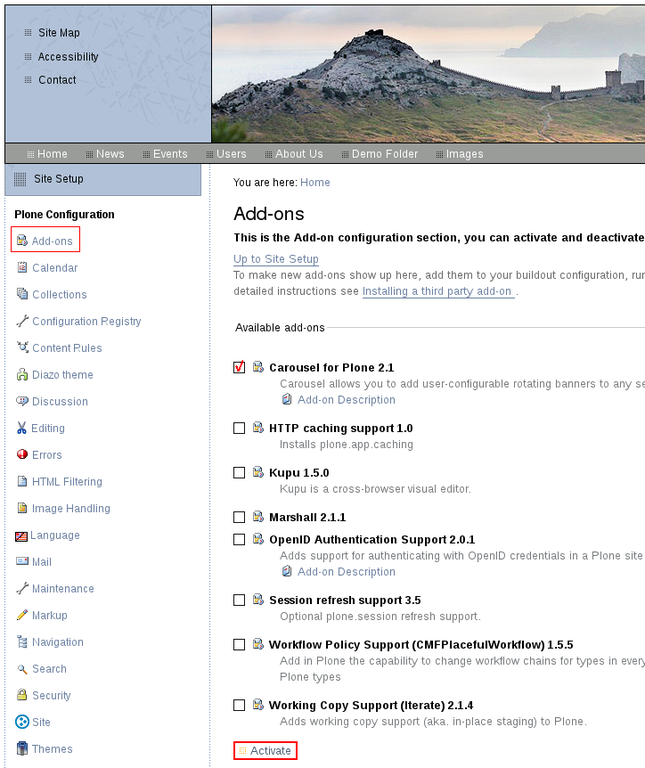645x768 pixels.
Task: Click the Configuration Registry wrench icon
Action: tap(22, 321)
